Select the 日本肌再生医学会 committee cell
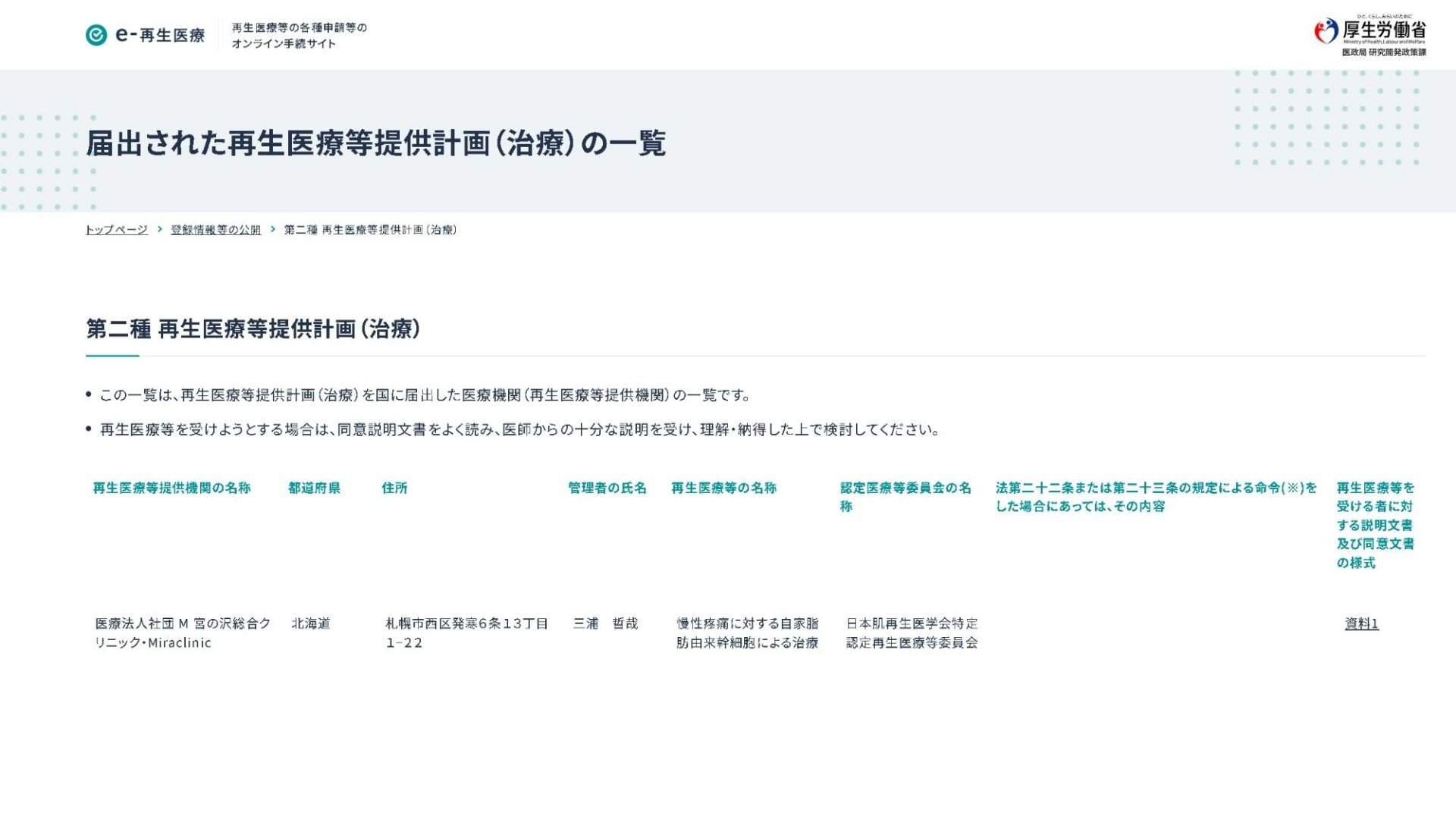The height and width of the screenshot is (832, 1456). coord(912,633)
